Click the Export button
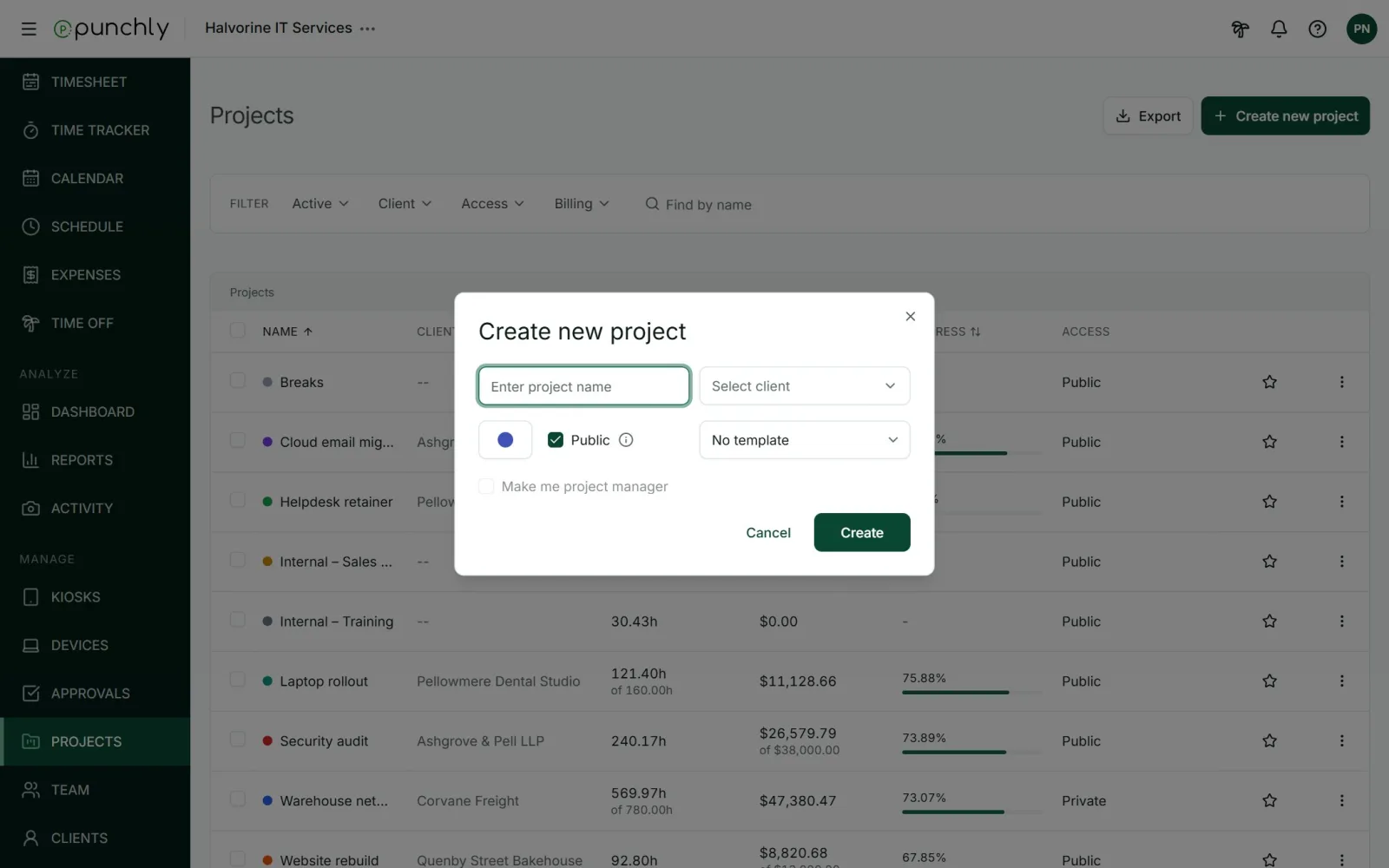The height and width of the screenshot is (868, 1389). pyautogui.click(x=1148, y=115)
